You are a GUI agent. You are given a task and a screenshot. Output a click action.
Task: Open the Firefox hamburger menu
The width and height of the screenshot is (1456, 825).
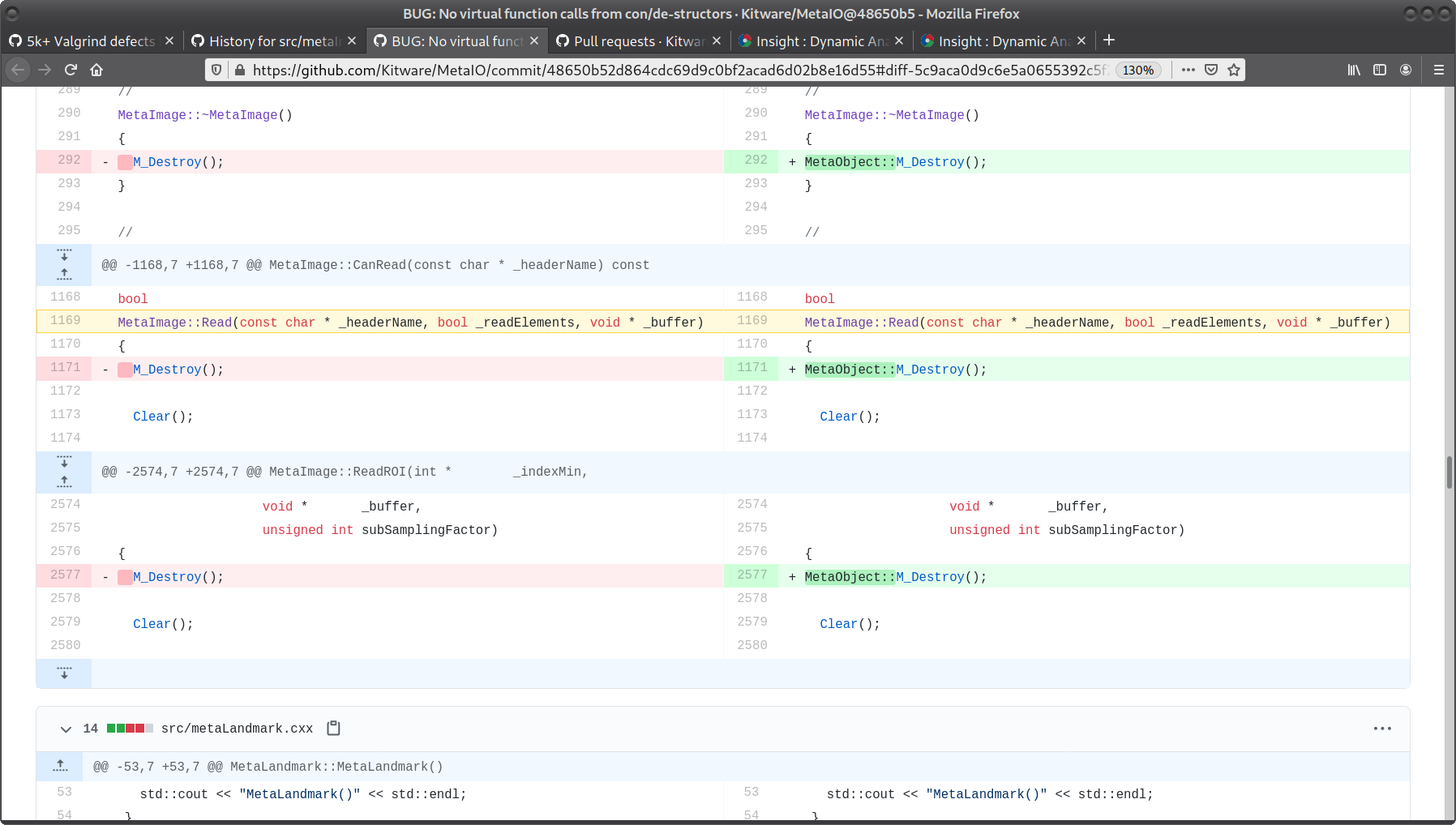tap(1439, 70)
